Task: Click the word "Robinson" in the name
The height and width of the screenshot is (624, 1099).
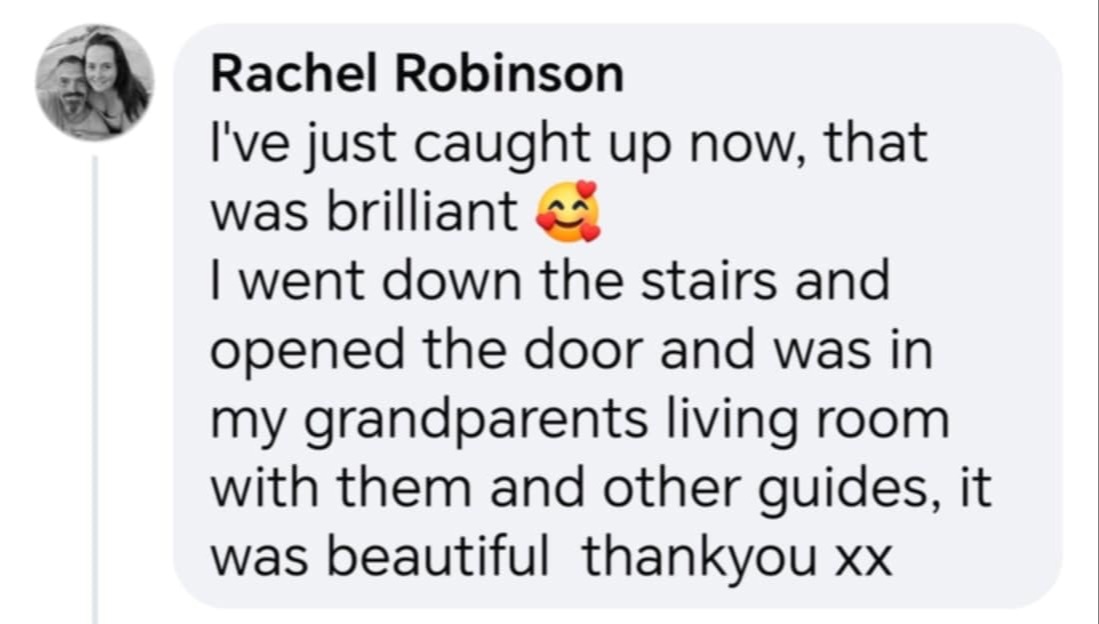Action: pos(510,74)
